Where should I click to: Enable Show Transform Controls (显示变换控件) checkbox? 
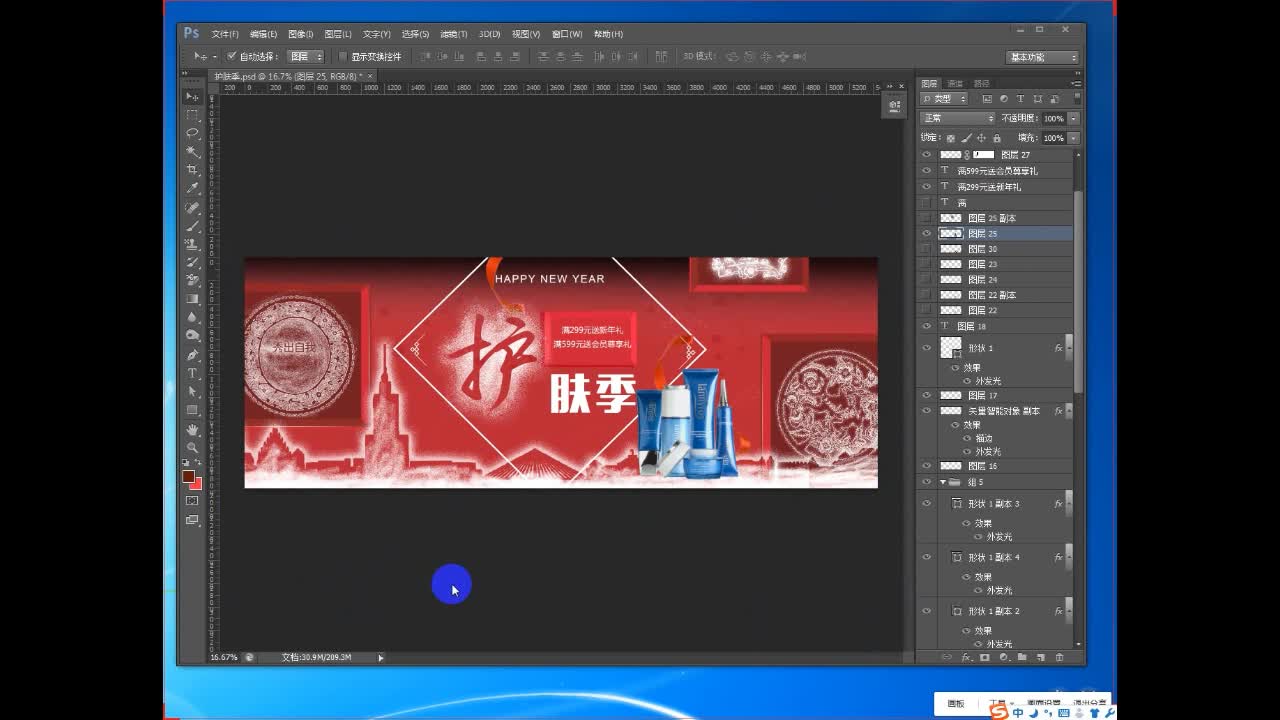[x=343, y=56]
